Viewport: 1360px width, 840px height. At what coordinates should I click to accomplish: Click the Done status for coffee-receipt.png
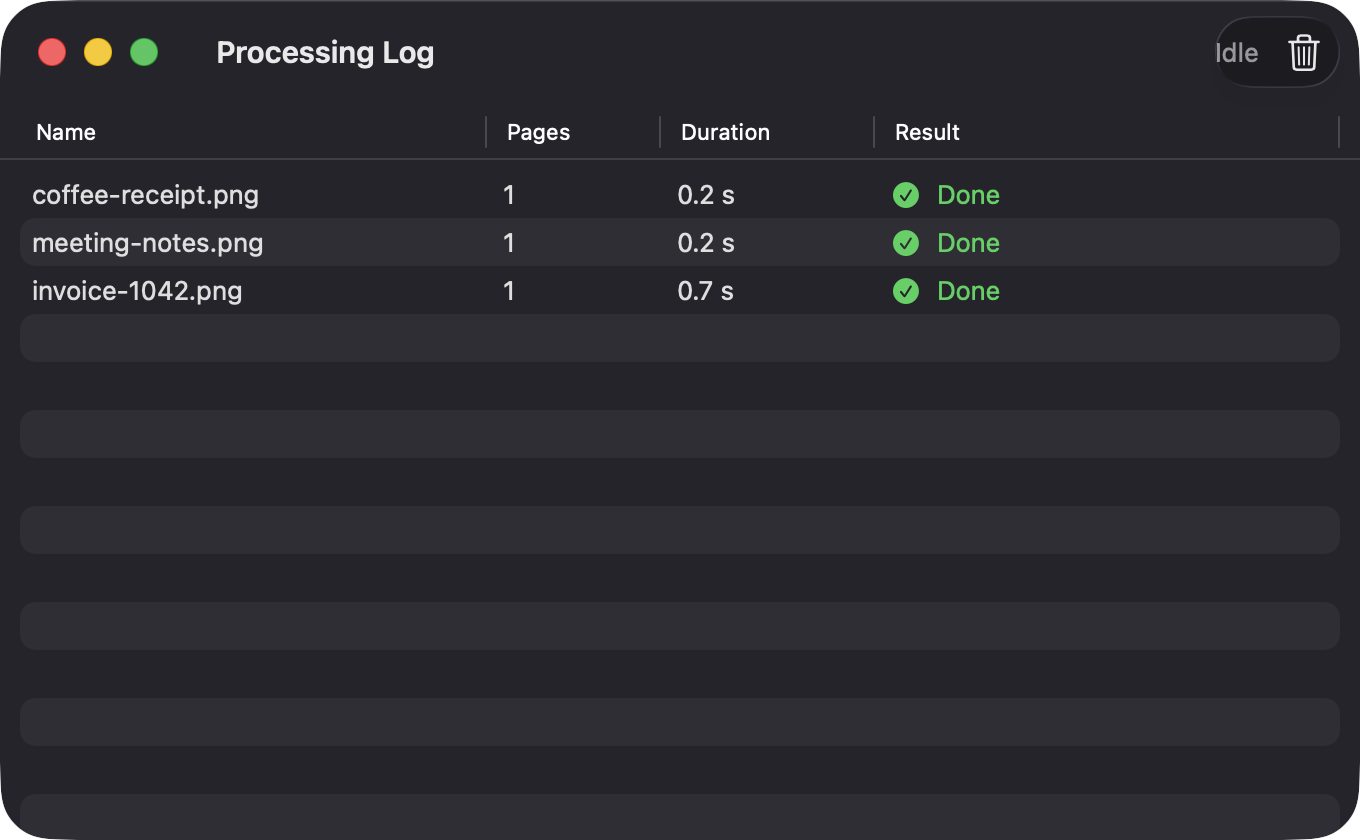(x=969, y=195)
